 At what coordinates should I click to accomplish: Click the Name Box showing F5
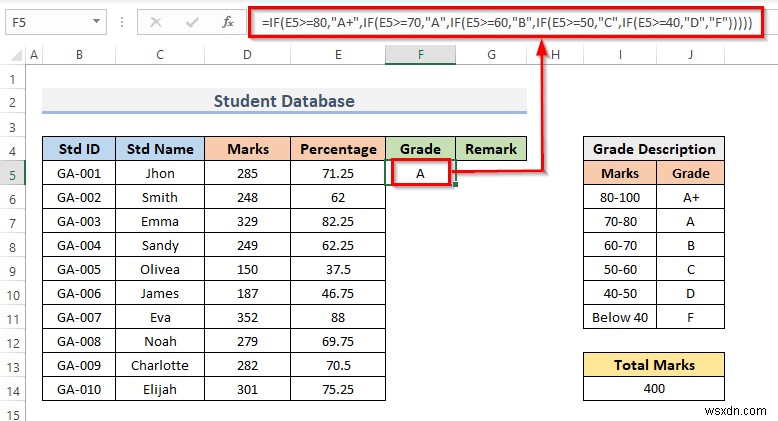(56, 23)
